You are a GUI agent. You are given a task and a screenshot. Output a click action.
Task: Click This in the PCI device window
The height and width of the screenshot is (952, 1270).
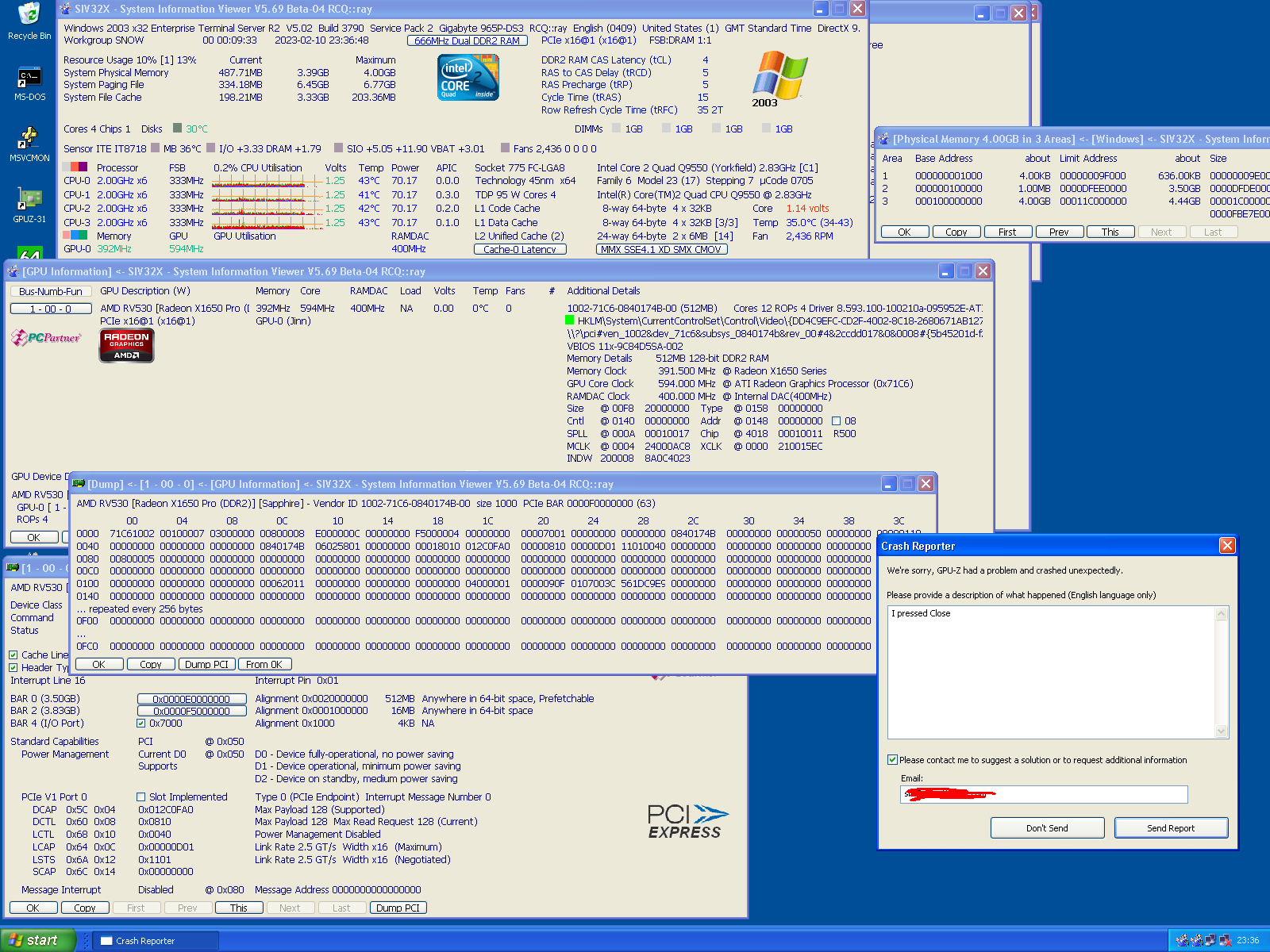[239, 908]
